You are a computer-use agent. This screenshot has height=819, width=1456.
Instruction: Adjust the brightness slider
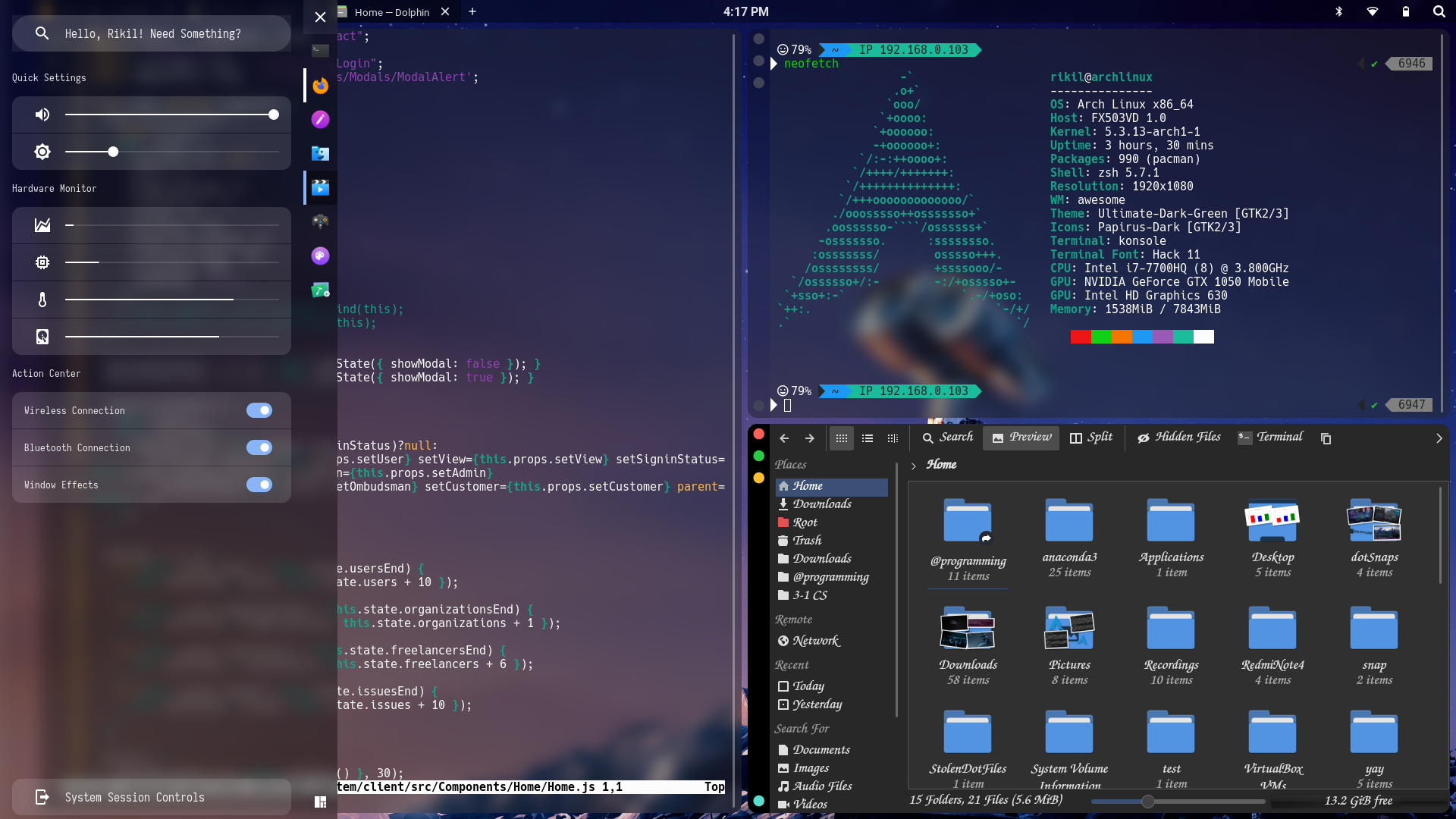(x=172, y=152)
